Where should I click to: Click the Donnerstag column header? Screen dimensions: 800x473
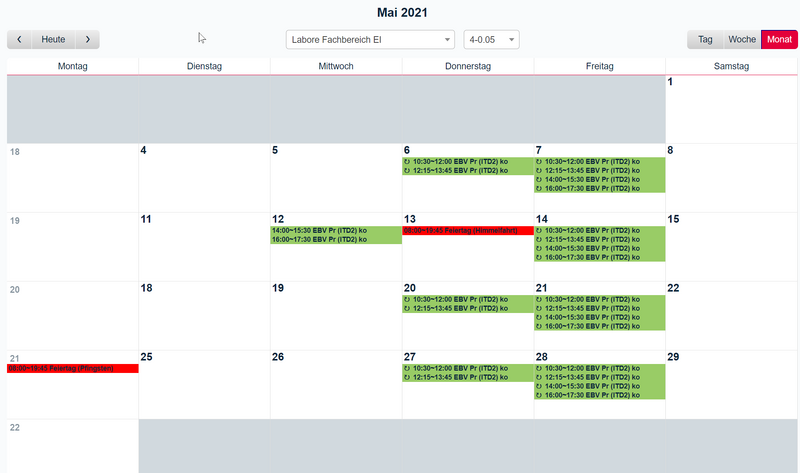[x=468, y=66]
